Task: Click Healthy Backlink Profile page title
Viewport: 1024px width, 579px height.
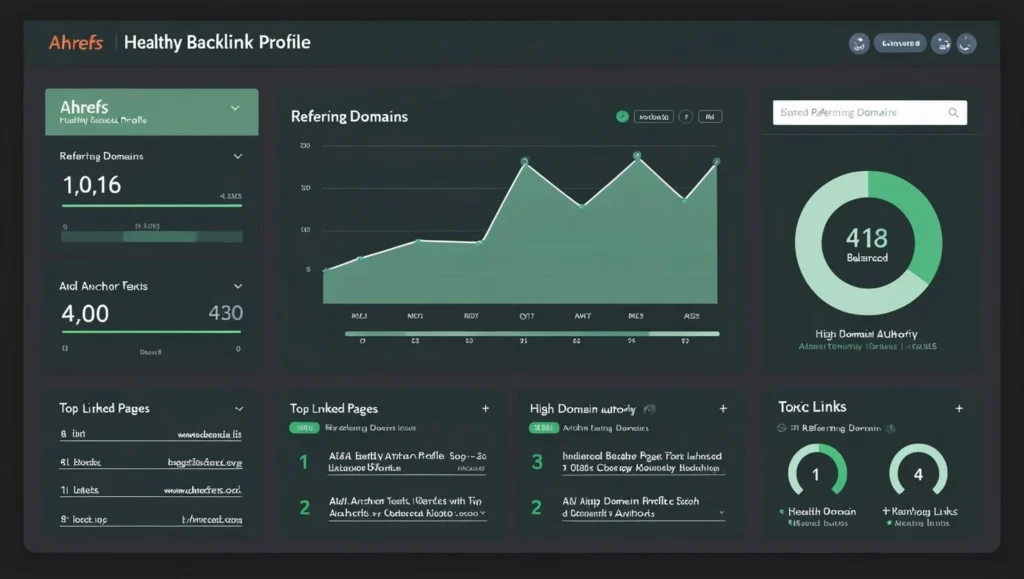Action: tap(217, 42)
